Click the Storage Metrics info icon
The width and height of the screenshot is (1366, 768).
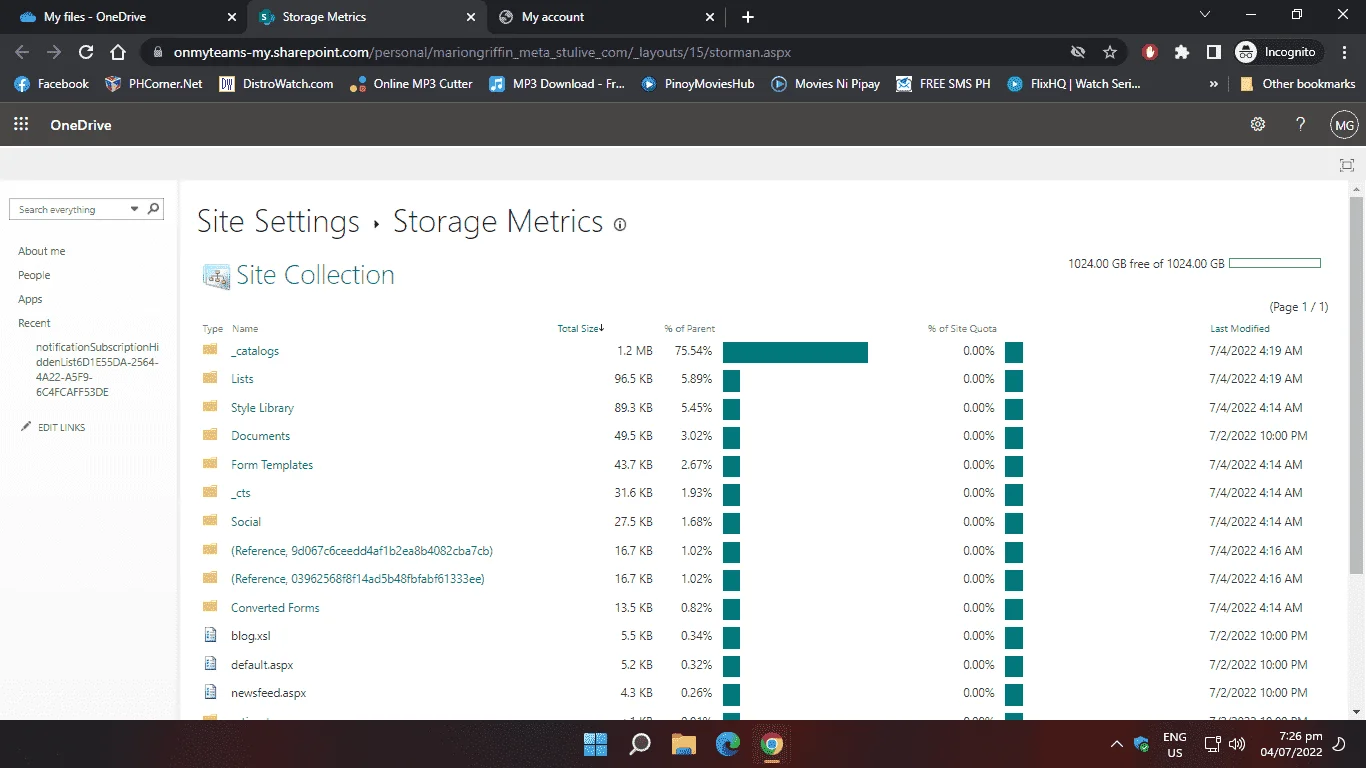620,225
